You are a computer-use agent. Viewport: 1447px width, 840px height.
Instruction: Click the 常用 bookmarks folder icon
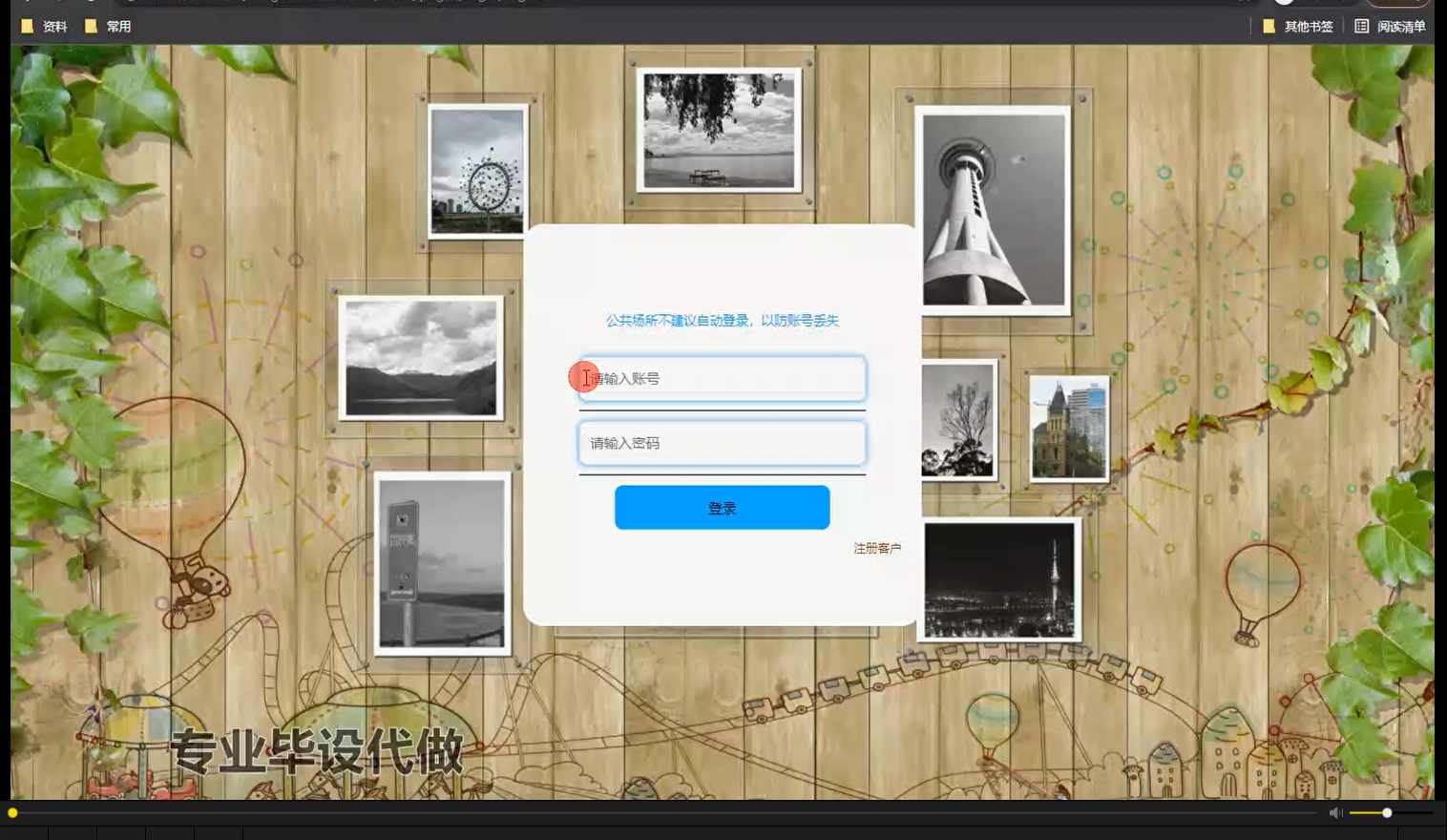click(91, 26)
